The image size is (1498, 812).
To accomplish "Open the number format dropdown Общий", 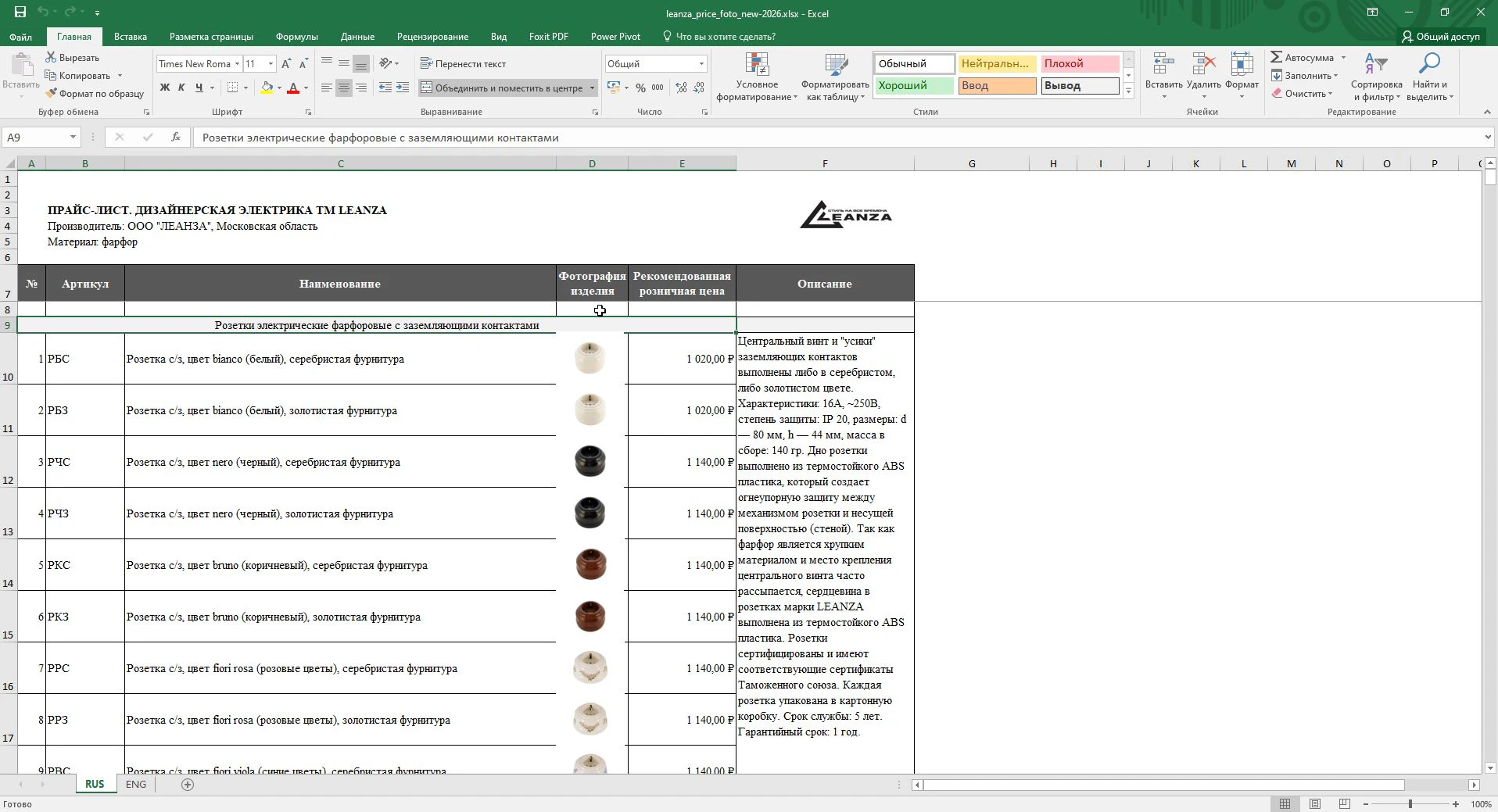I will pos(701,64).
